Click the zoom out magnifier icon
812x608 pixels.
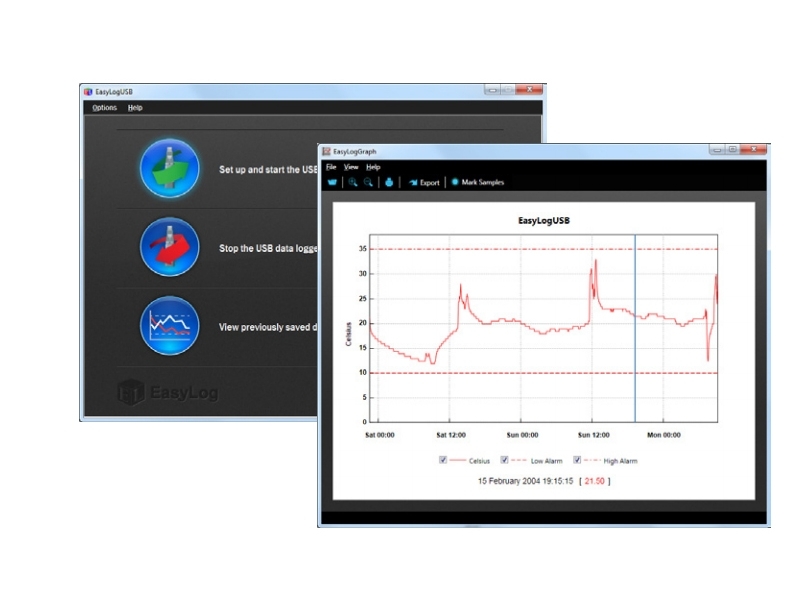pyautogui.click(x=368, y=182)
